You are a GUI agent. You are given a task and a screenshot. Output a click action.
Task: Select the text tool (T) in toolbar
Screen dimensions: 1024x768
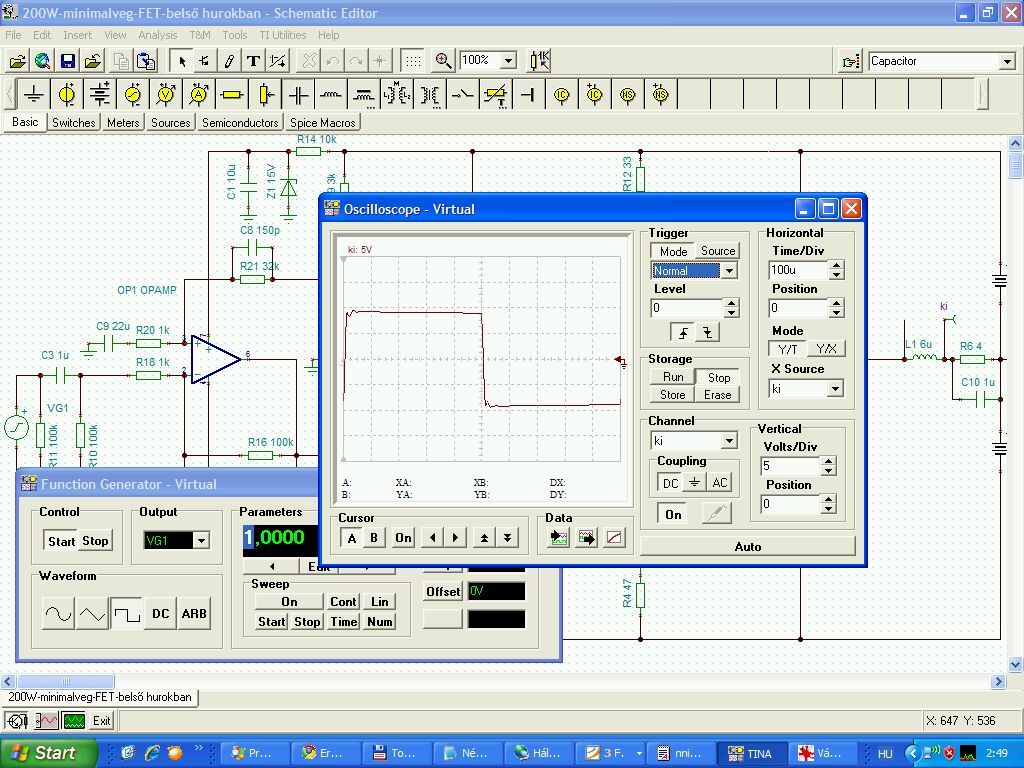(x=253, y=61)
